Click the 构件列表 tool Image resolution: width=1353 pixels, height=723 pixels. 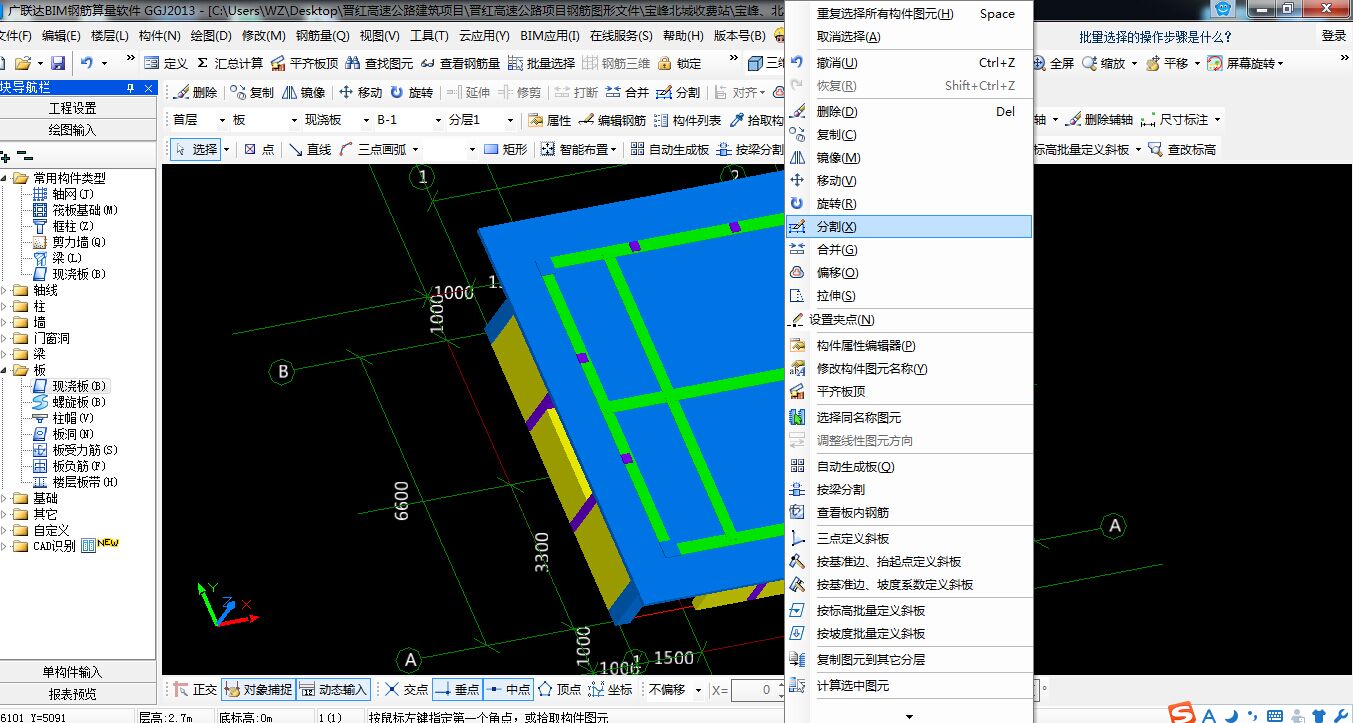[687, 120]
